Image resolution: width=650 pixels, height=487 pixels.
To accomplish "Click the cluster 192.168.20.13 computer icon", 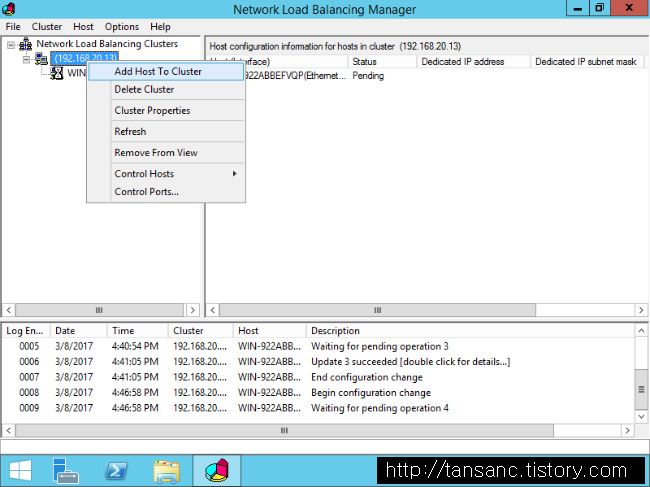I will click(x=41, y=59).
